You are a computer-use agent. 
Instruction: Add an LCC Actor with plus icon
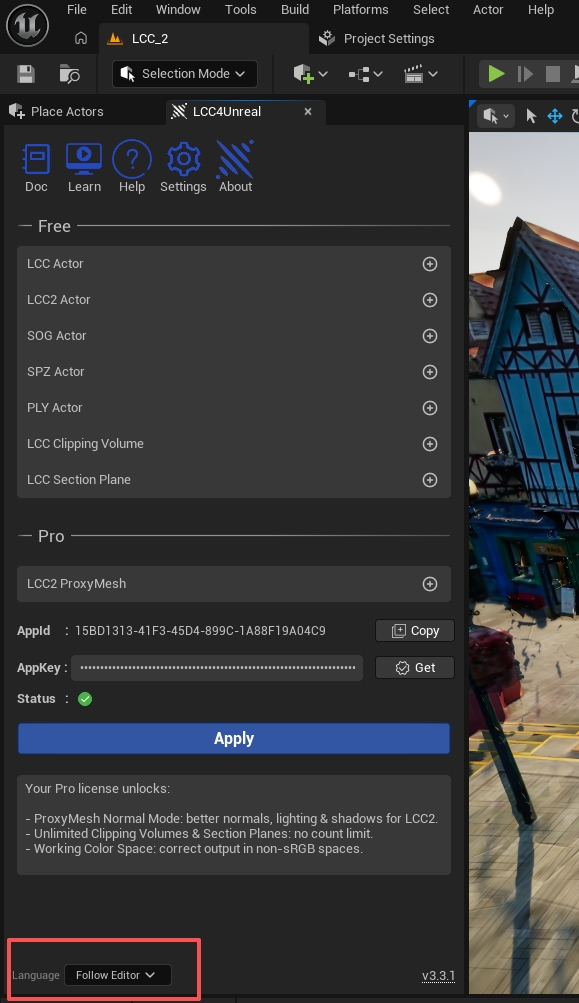tap(430, 264)
